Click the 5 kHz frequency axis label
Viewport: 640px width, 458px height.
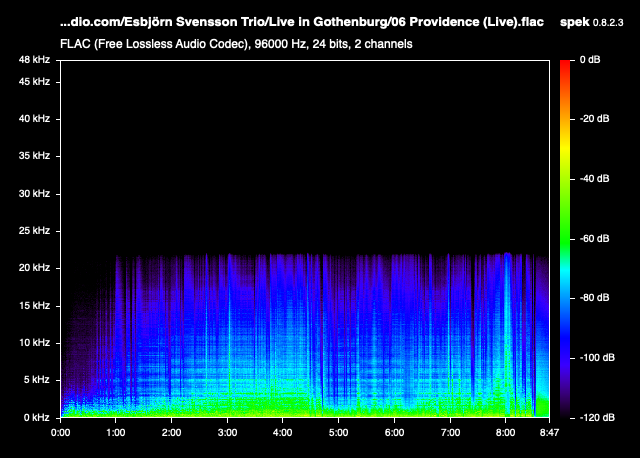click(37, 380)
